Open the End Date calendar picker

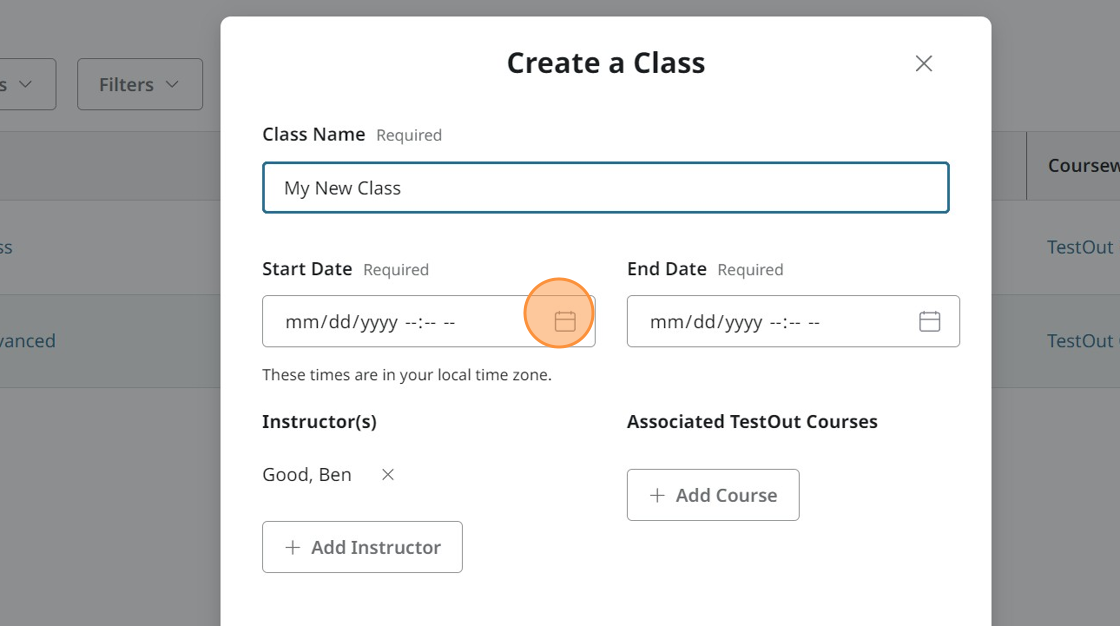tap(929, 321)
